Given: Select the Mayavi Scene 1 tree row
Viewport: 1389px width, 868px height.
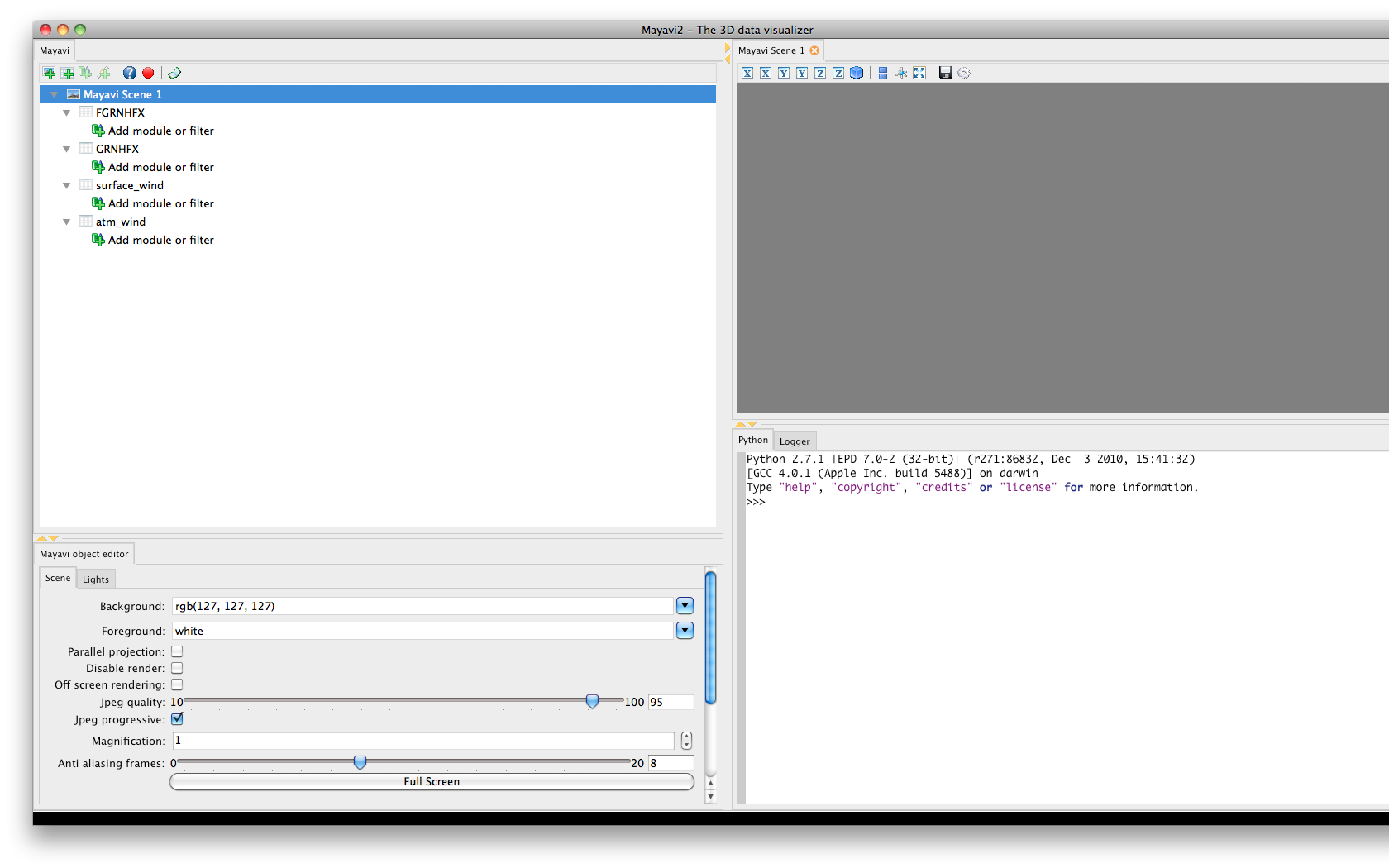Looking at the screenshot, I should [x=378, y=94].
